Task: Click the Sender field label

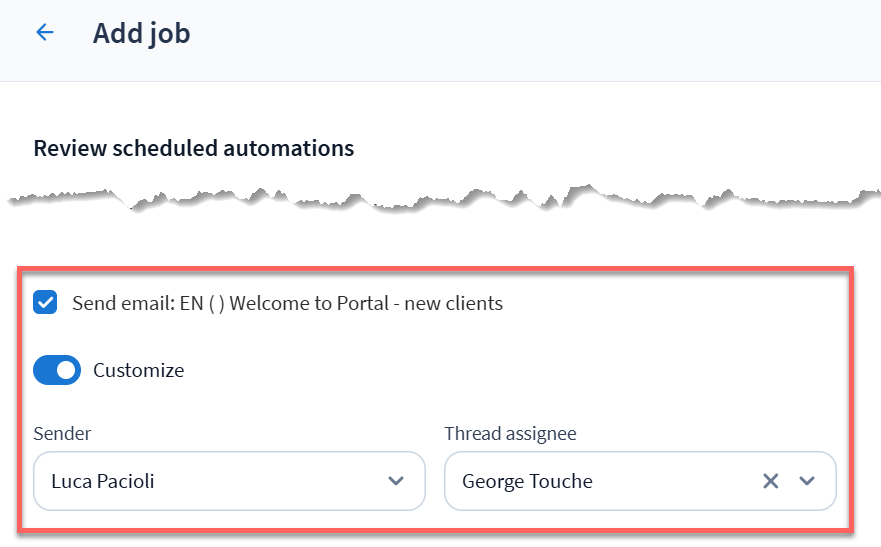Action: (x=62, y=434)
